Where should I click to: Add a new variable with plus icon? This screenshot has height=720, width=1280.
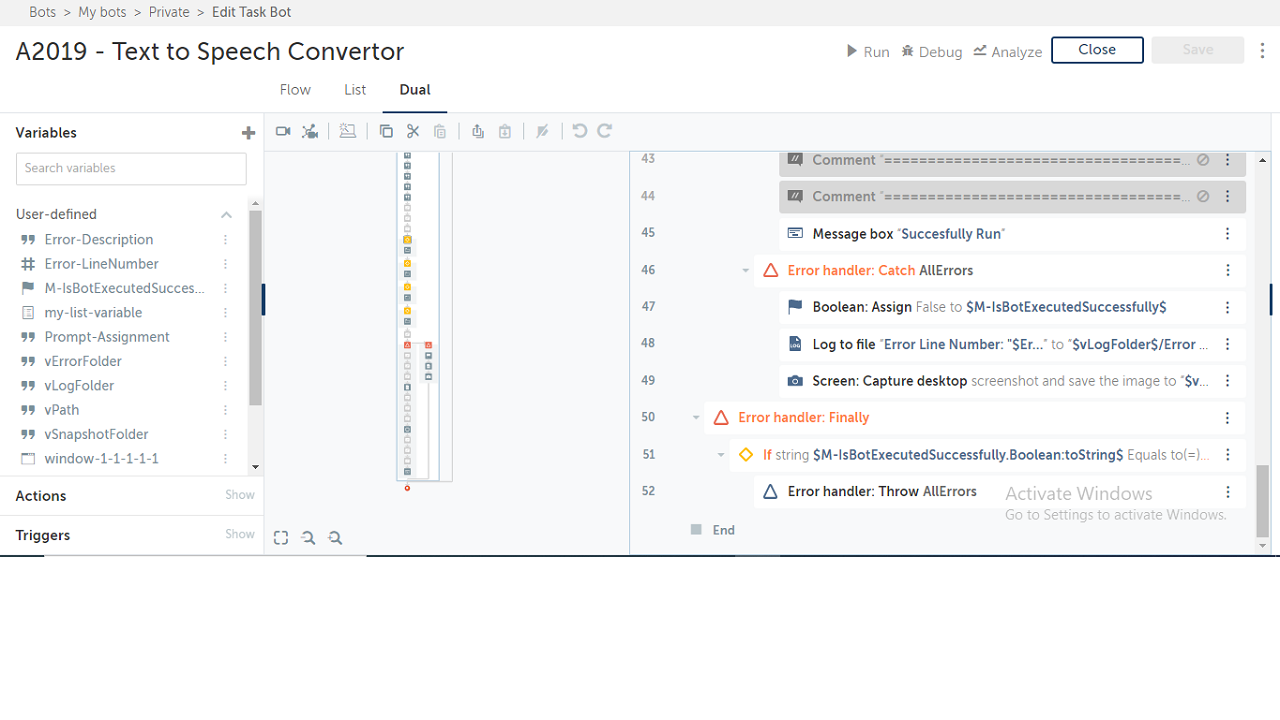click(248, 133)
